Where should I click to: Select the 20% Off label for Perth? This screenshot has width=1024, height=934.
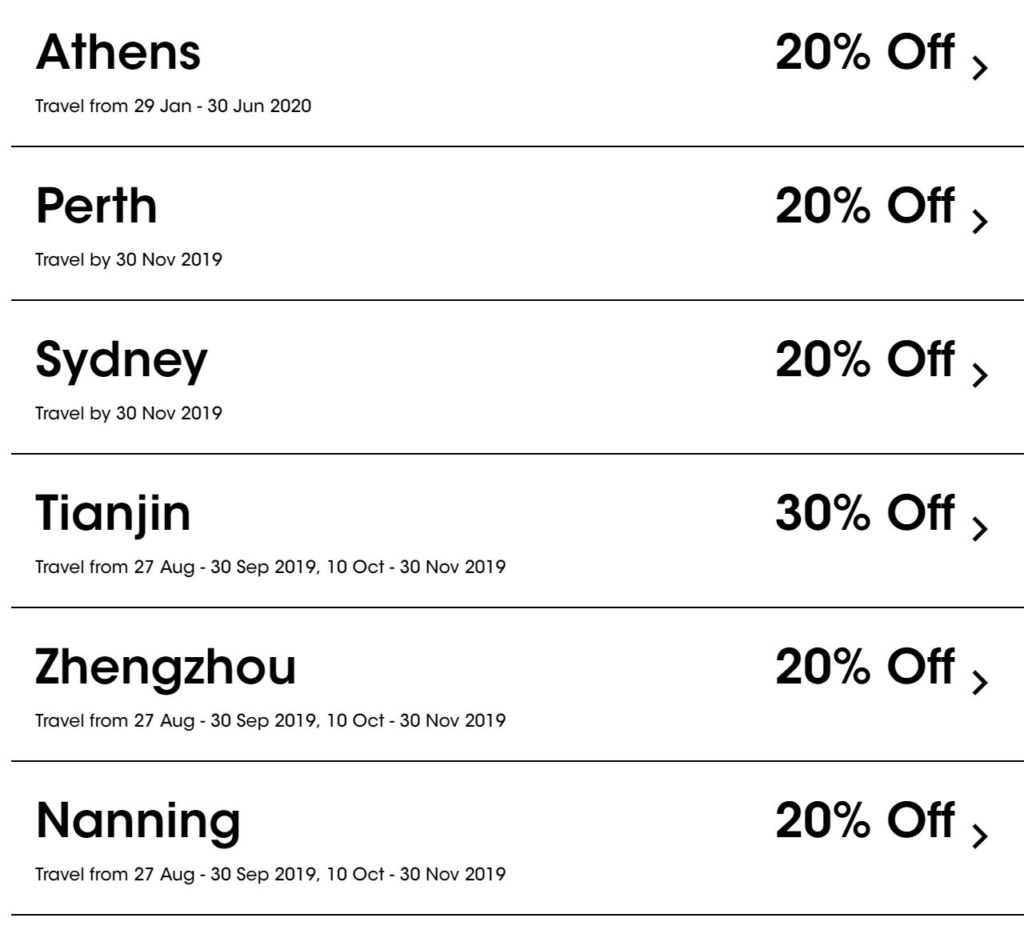click(x=864, y=206)
